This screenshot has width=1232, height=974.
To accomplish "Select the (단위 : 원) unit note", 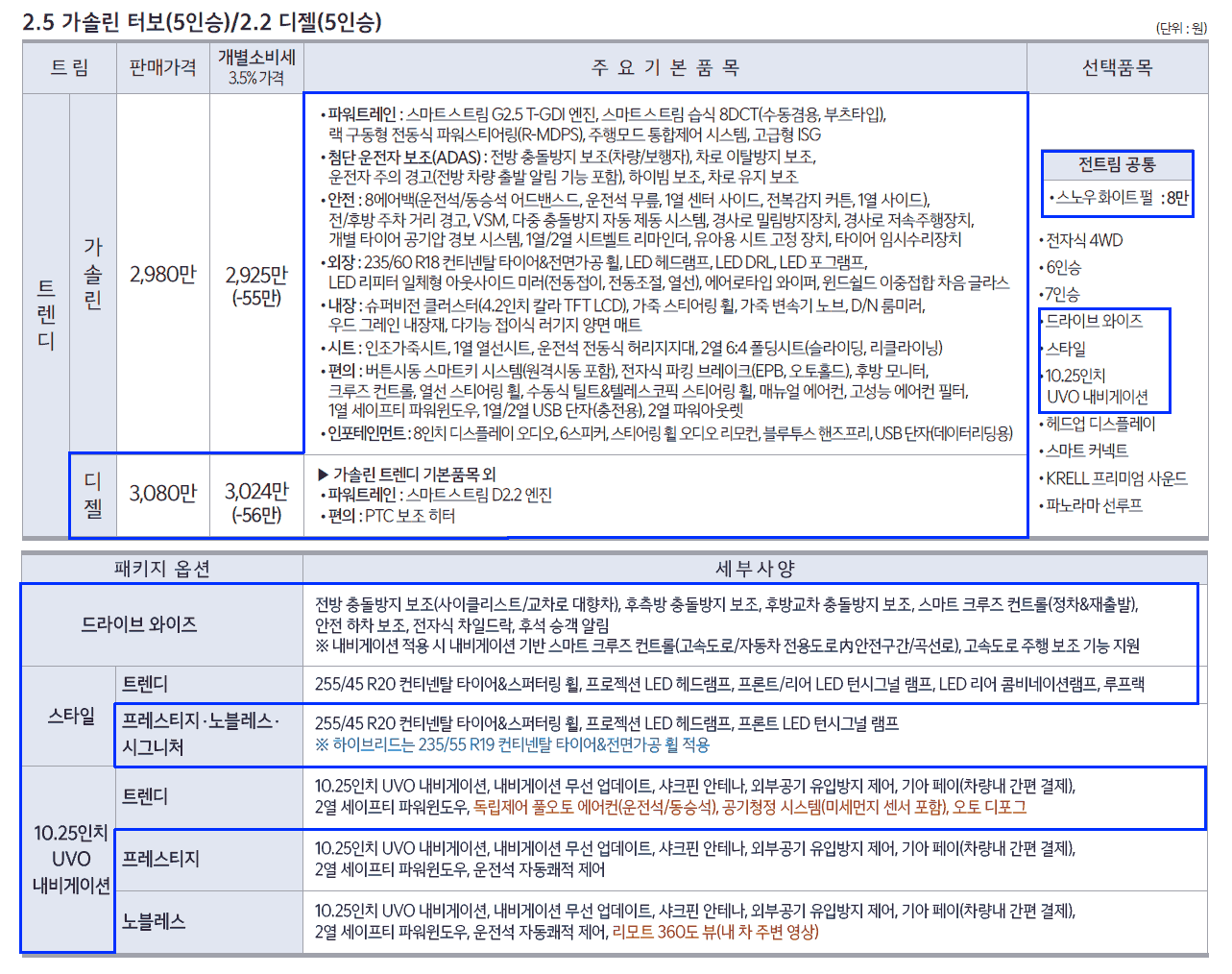I will [1181, 28].
